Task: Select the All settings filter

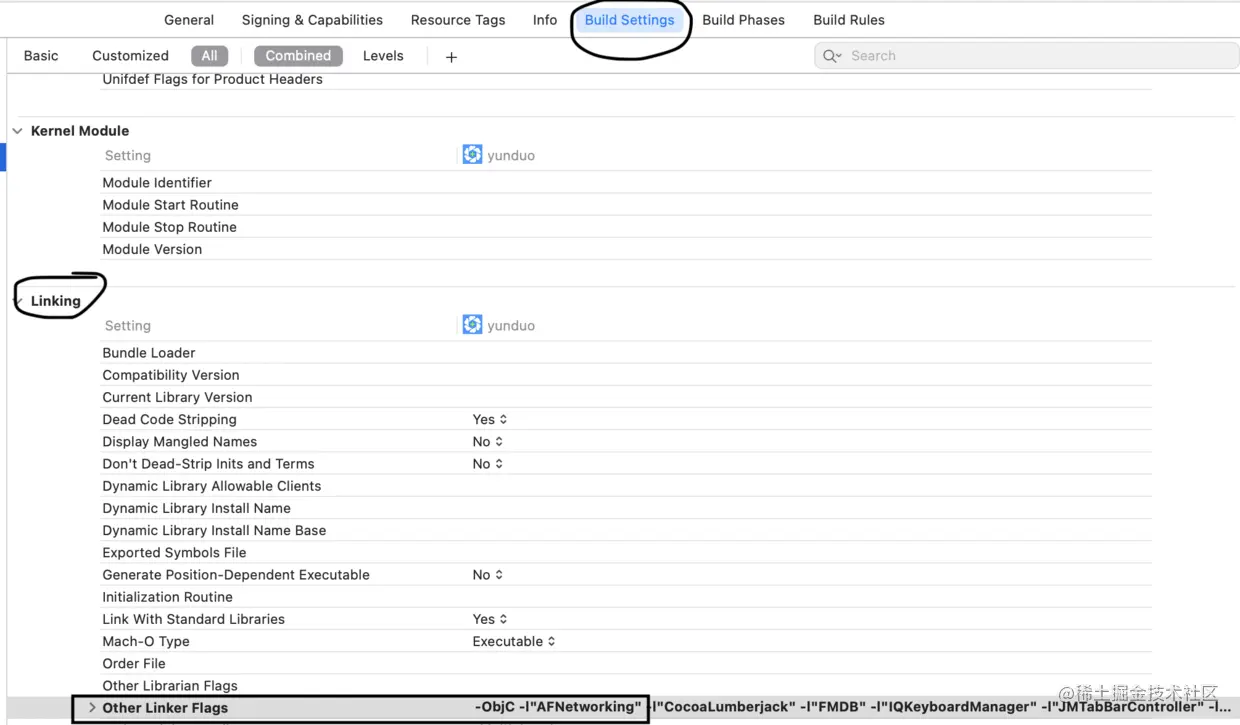Action: pos(209,56)
